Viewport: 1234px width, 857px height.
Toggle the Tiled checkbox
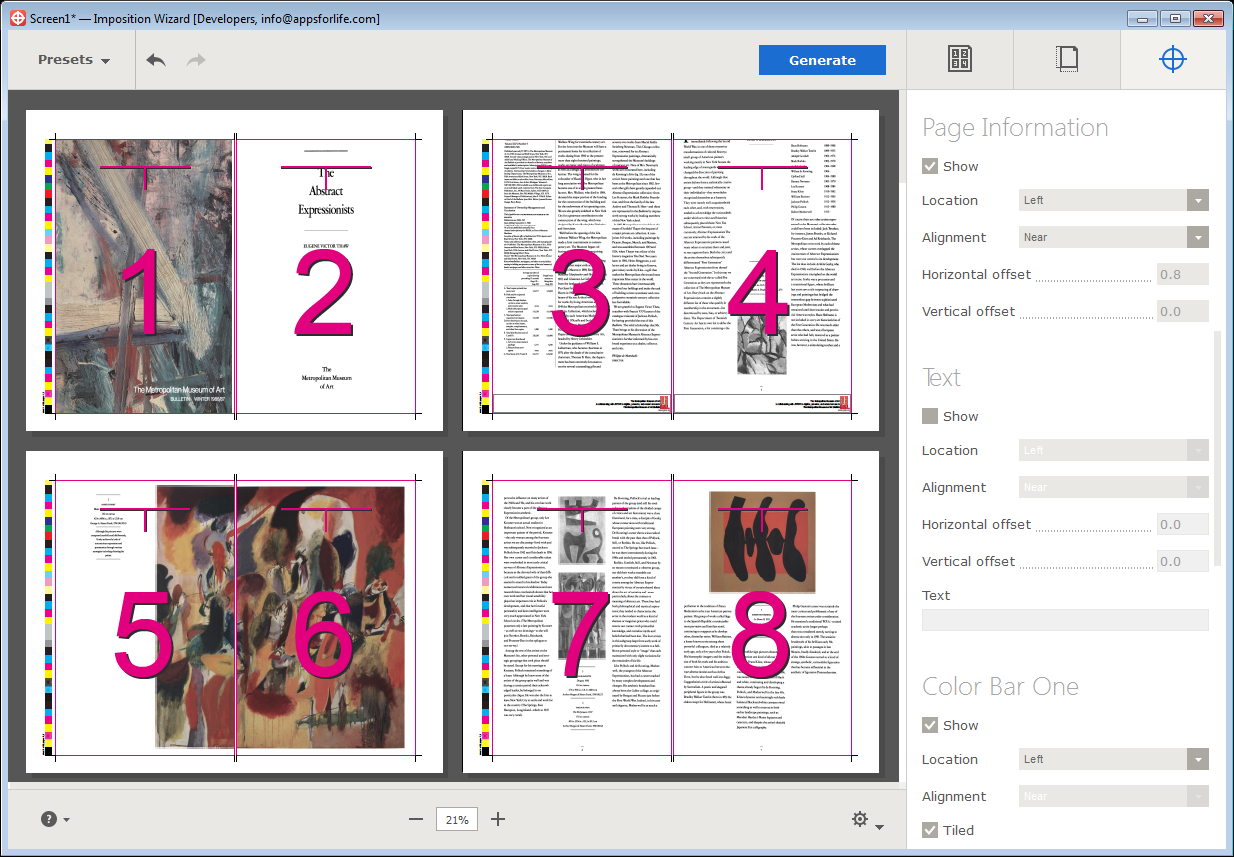930,830
